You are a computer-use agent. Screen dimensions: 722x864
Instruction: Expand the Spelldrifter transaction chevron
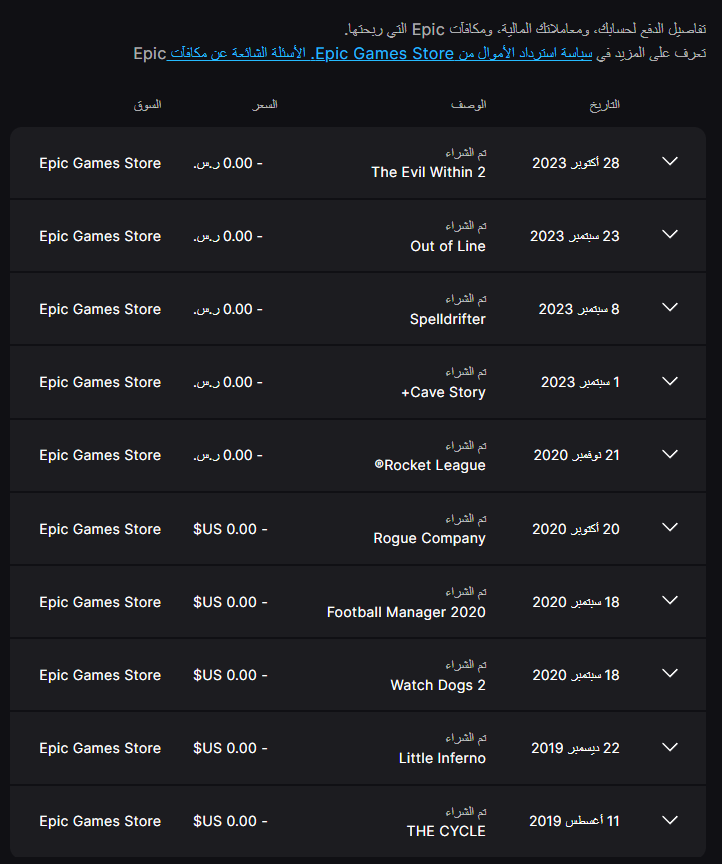point(670,308)
